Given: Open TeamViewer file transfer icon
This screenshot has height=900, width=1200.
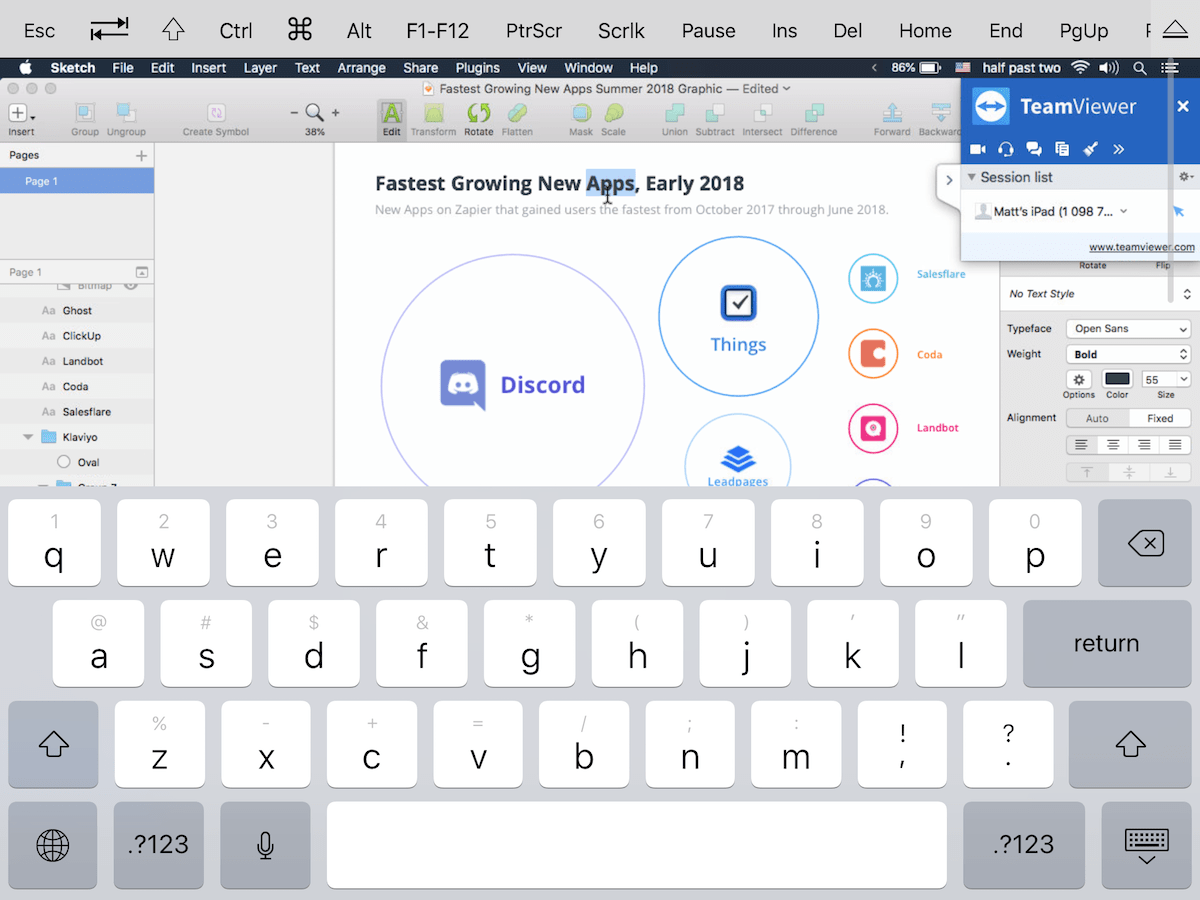Looking at the screenshot, I should (1062, 149).
